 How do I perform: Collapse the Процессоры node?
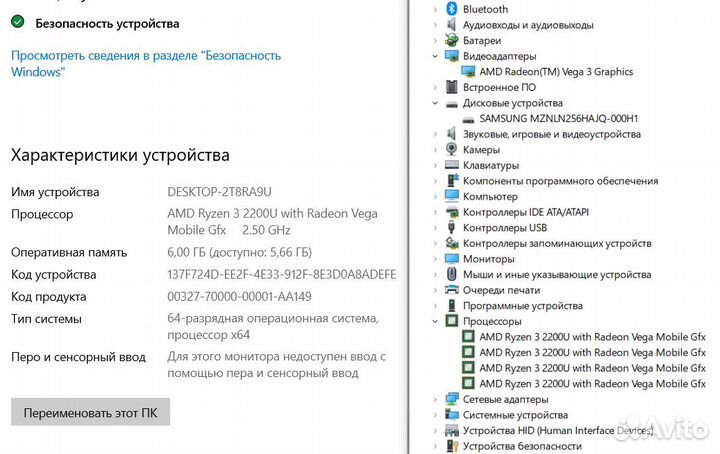point(435,321)
